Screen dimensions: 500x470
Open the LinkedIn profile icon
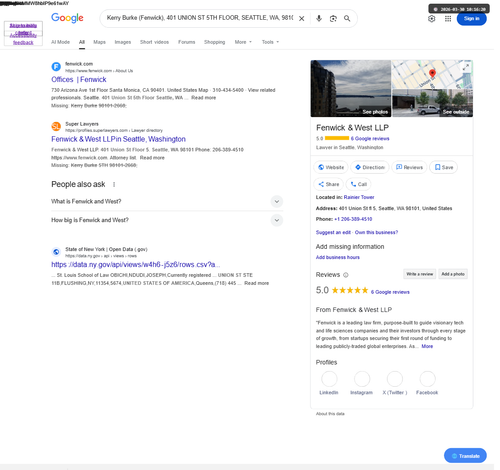[x=329, y=379]
